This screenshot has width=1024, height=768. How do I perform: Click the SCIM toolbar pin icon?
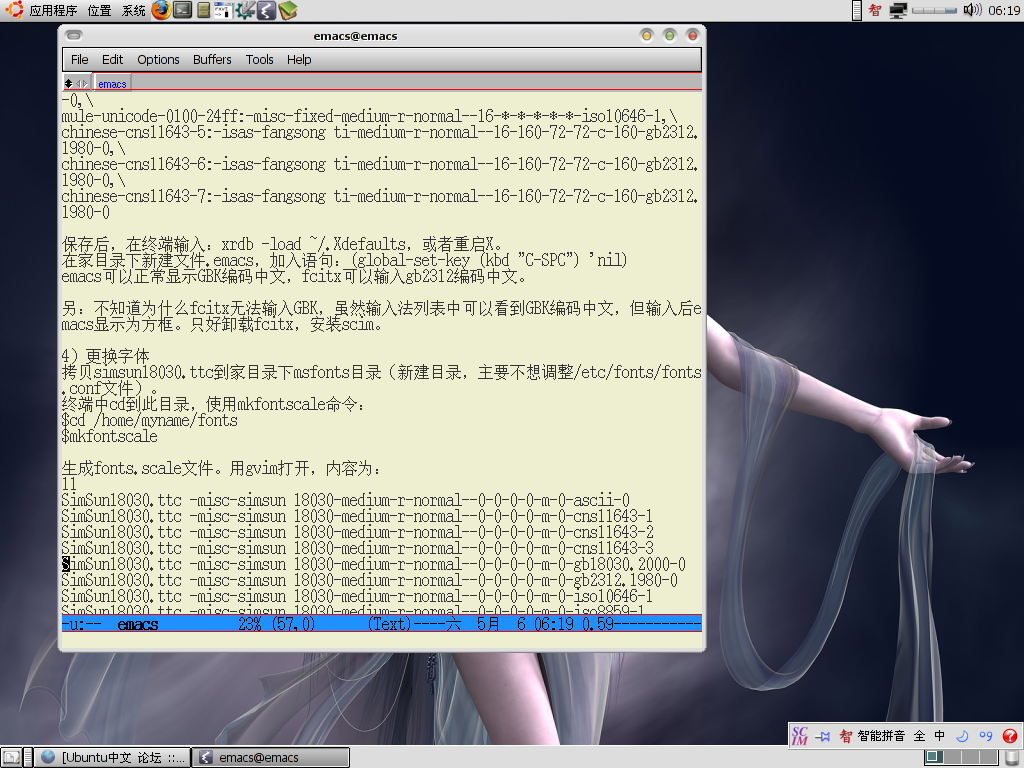(823, 737)
